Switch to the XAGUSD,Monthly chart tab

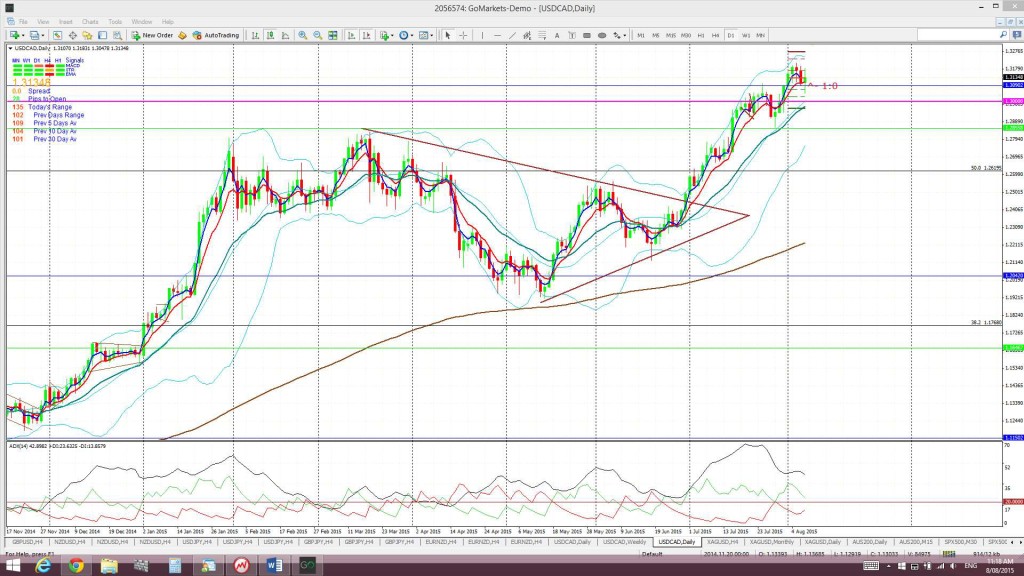pos(771,542)
